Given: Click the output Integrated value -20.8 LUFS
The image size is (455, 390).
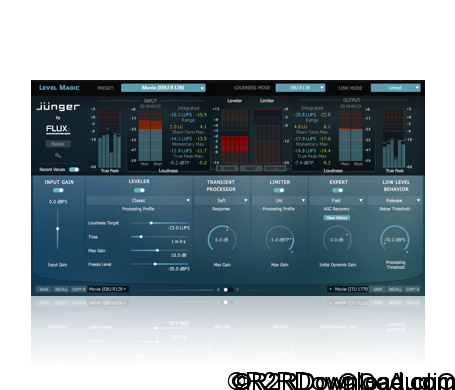Looking at the screenshot, I should click(x=305, y=115).
